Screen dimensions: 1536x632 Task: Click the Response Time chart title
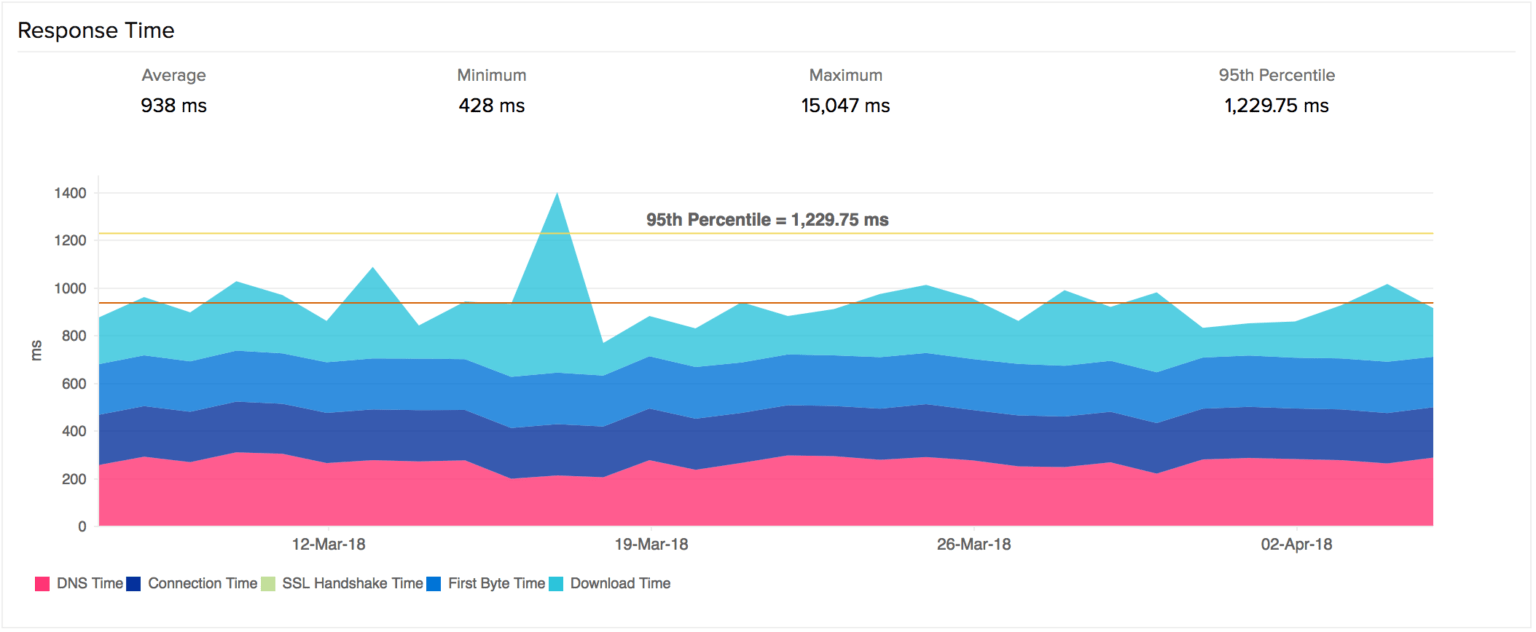tap(96, 30)
